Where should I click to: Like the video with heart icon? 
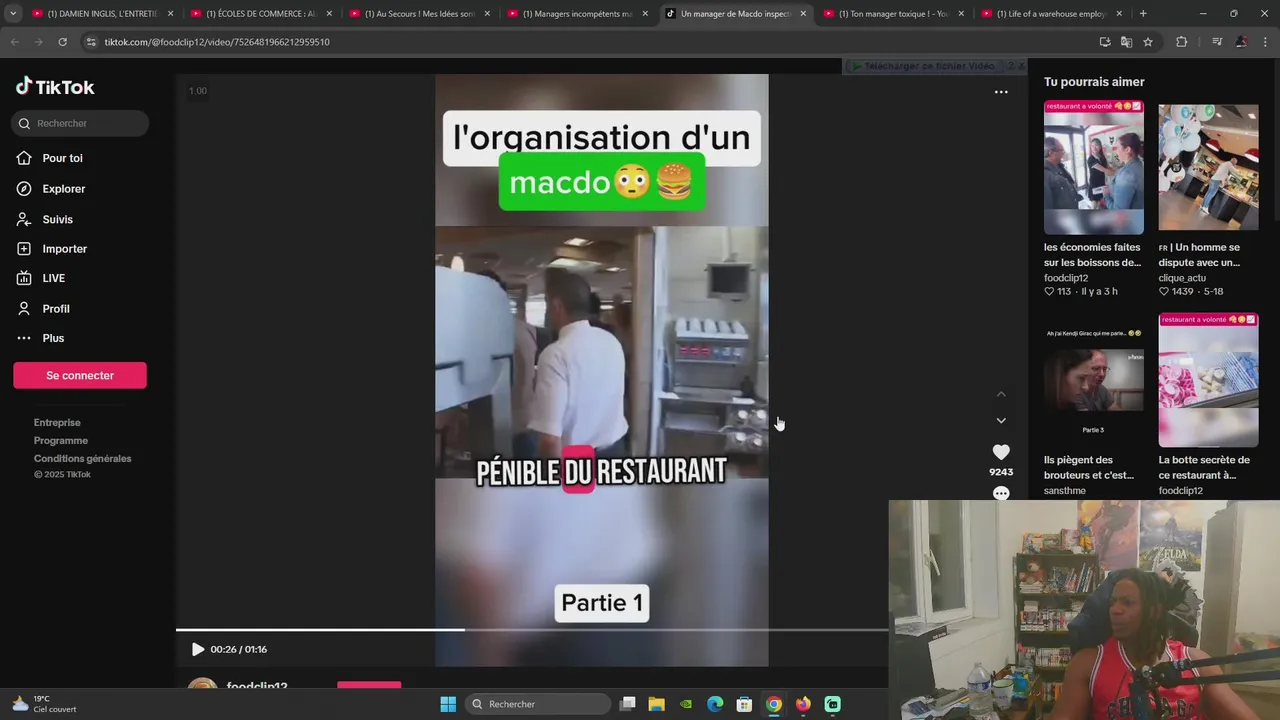1001,452
